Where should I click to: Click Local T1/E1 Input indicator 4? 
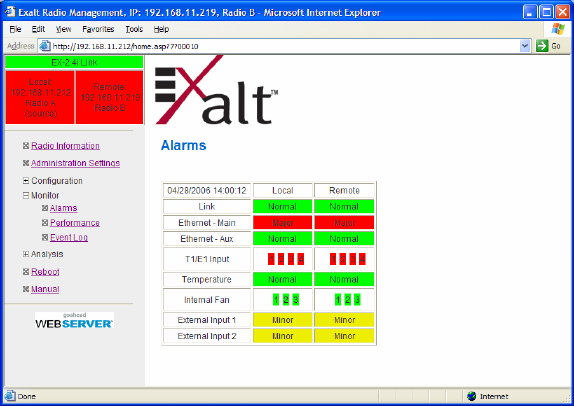[x=301, y=259]
